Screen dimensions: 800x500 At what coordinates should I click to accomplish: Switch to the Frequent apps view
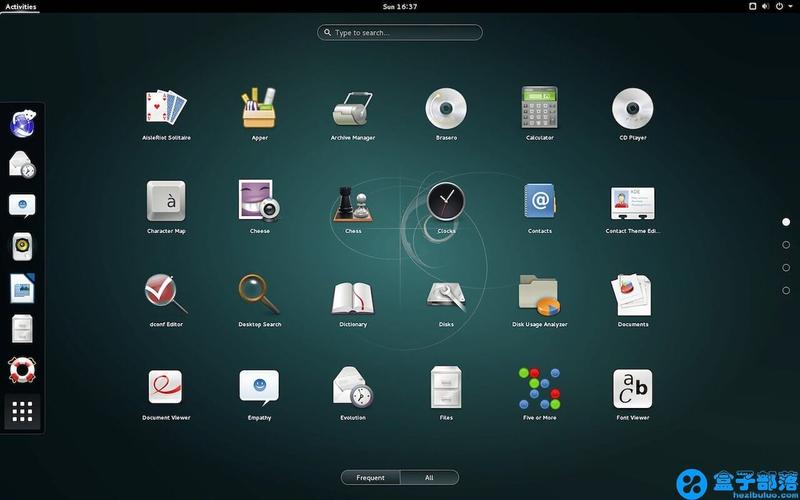(370, 478)
